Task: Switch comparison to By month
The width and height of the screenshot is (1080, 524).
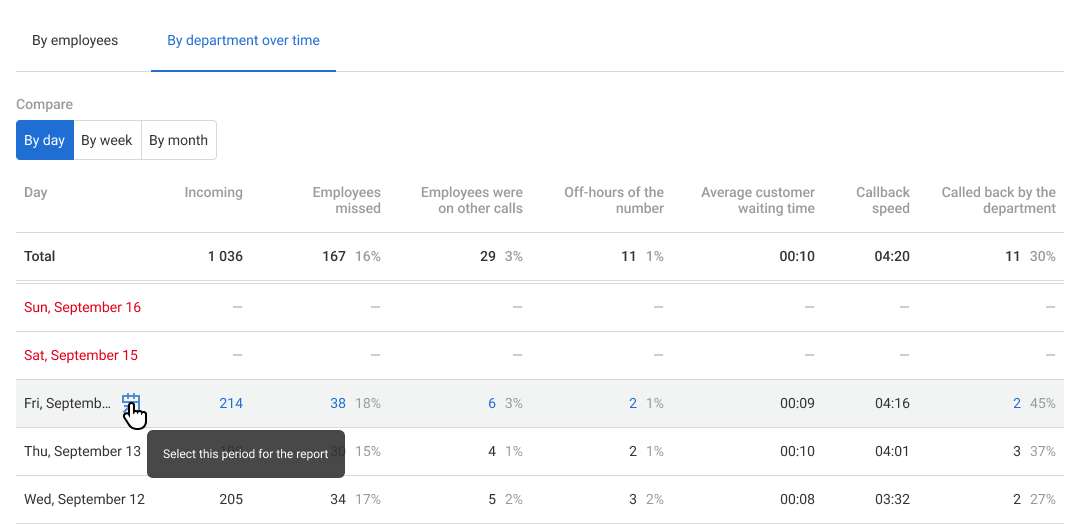Action: click(178, 141)
